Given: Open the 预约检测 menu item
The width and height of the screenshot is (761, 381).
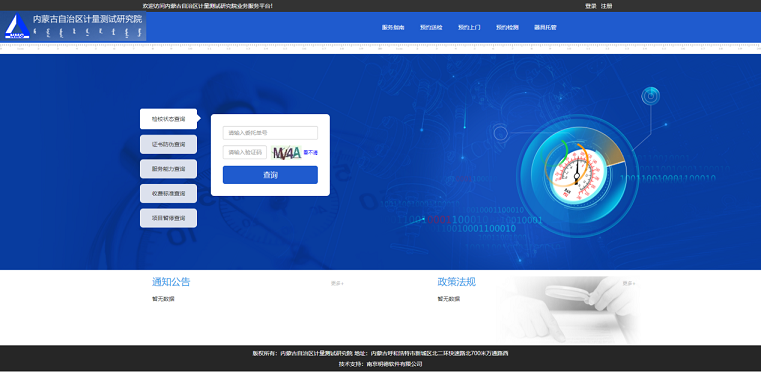Looking at the screenshot, I should [x=507, y=28].
